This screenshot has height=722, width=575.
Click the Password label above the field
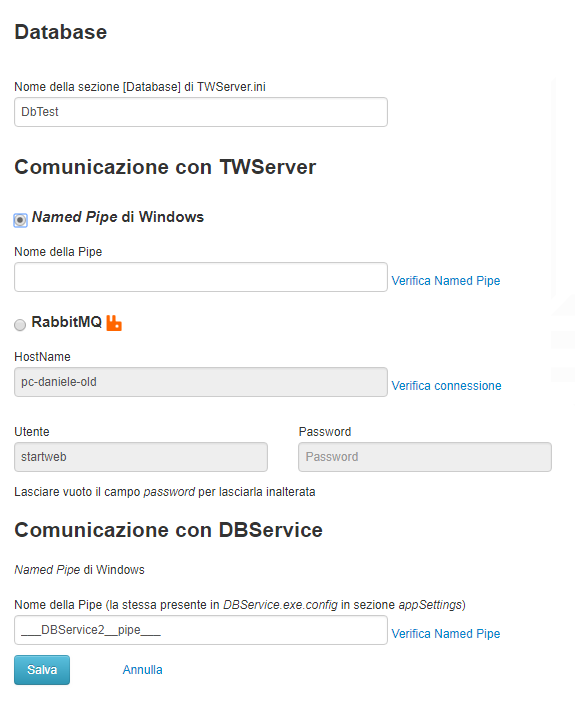click(325, 432)
